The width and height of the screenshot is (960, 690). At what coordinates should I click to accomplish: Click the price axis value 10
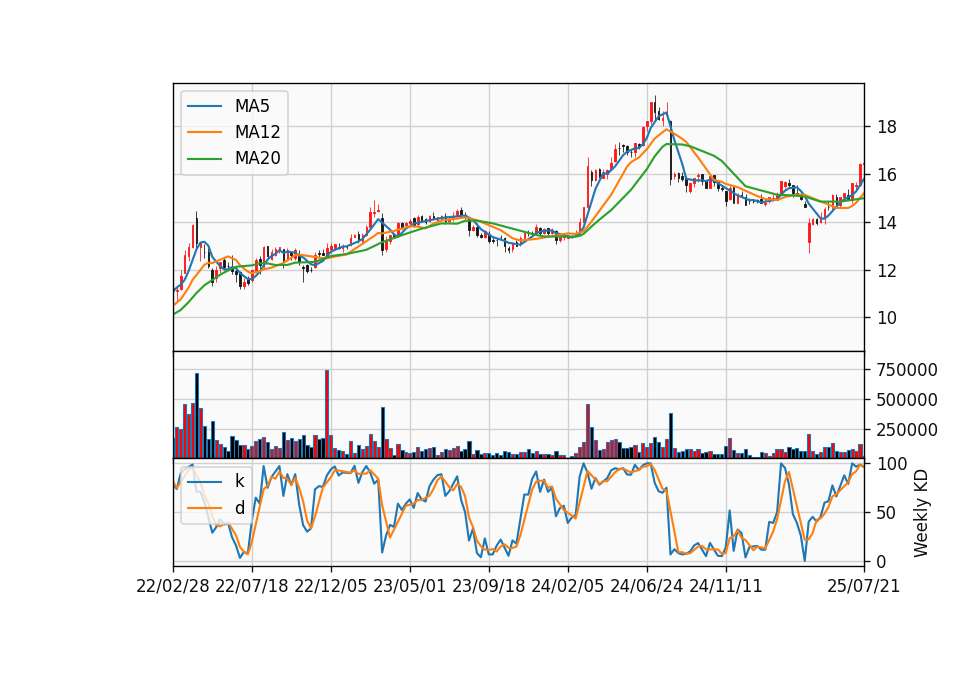coord(887,318)
